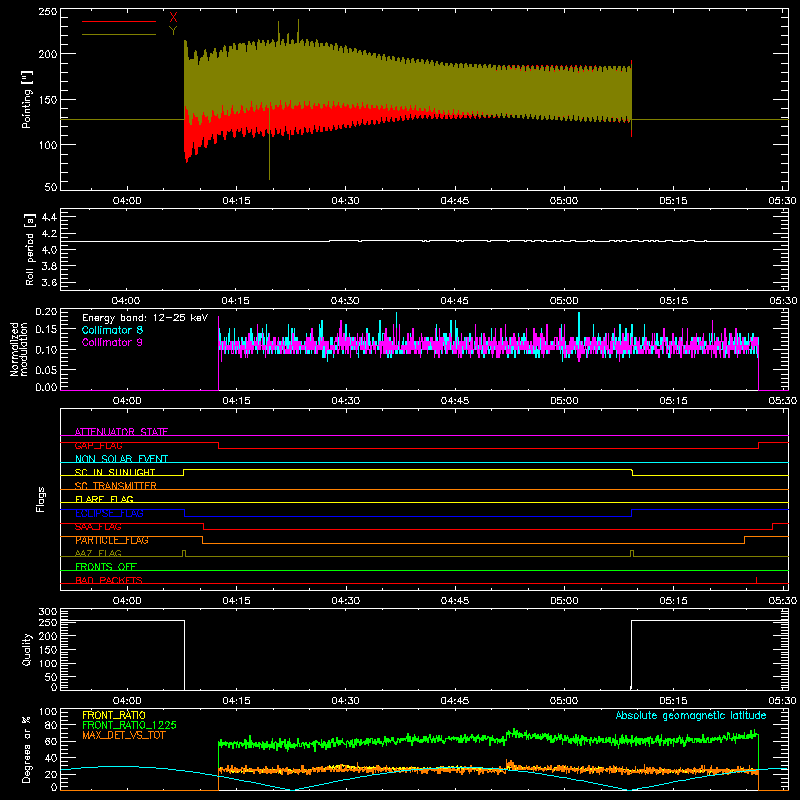This screenshot has height=800, width=800.
Task: Click the GAP_FLAG label
Action: (98, 445)
